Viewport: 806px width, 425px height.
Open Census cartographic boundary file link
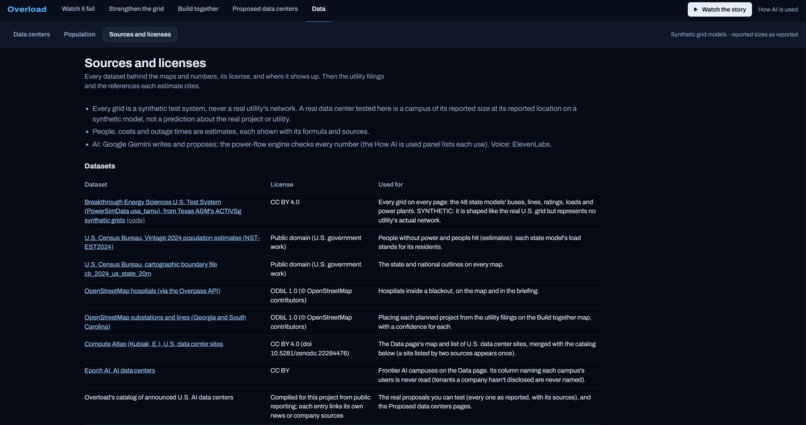click(151, 269)
